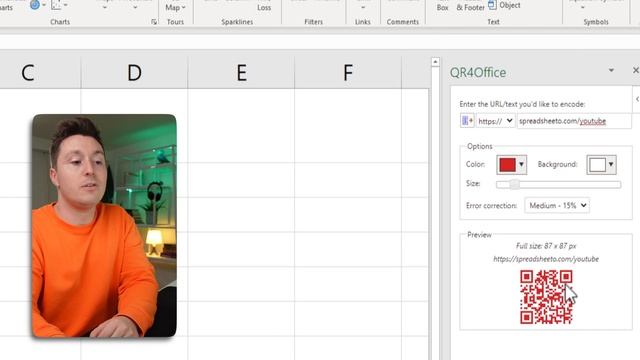This screenshot has width=640, height=360.
Task: Click the URL field containing spreadsheeto.com/youtube
Action: point(574,121)
